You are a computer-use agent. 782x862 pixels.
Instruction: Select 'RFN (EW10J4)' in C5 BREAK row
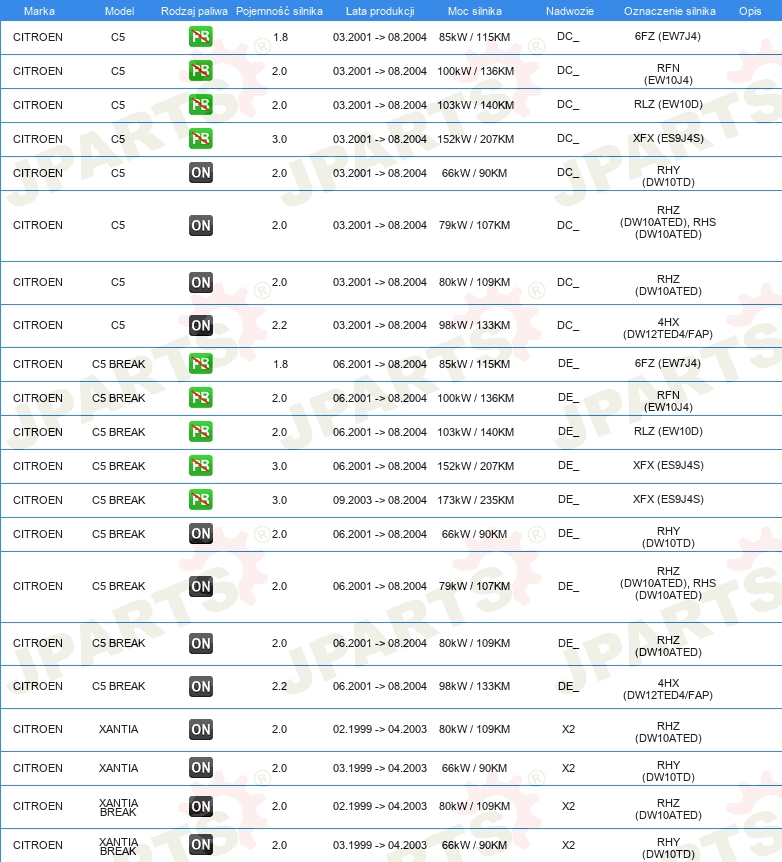click(668, 401)
